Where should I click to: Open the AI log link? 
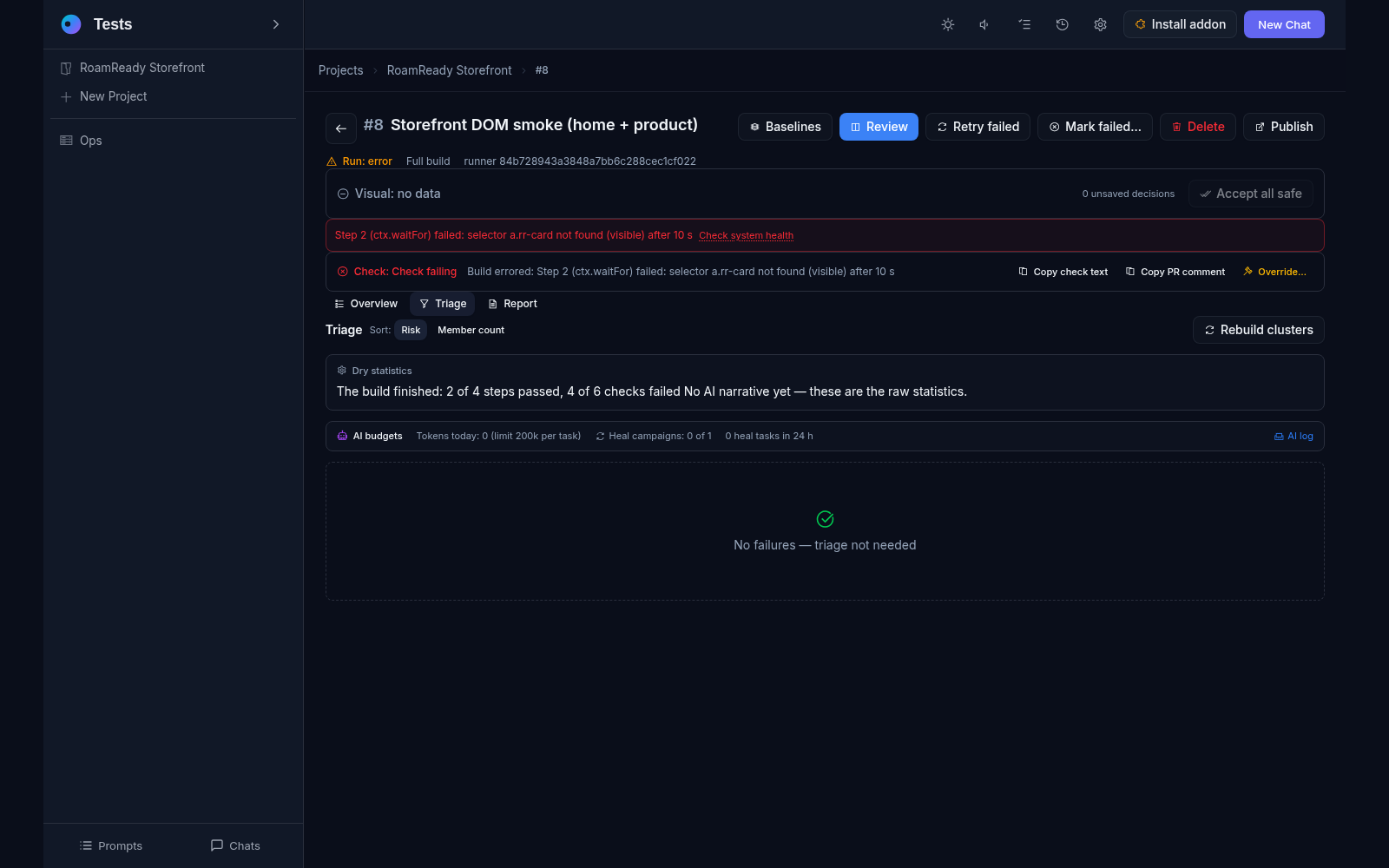1294,437
